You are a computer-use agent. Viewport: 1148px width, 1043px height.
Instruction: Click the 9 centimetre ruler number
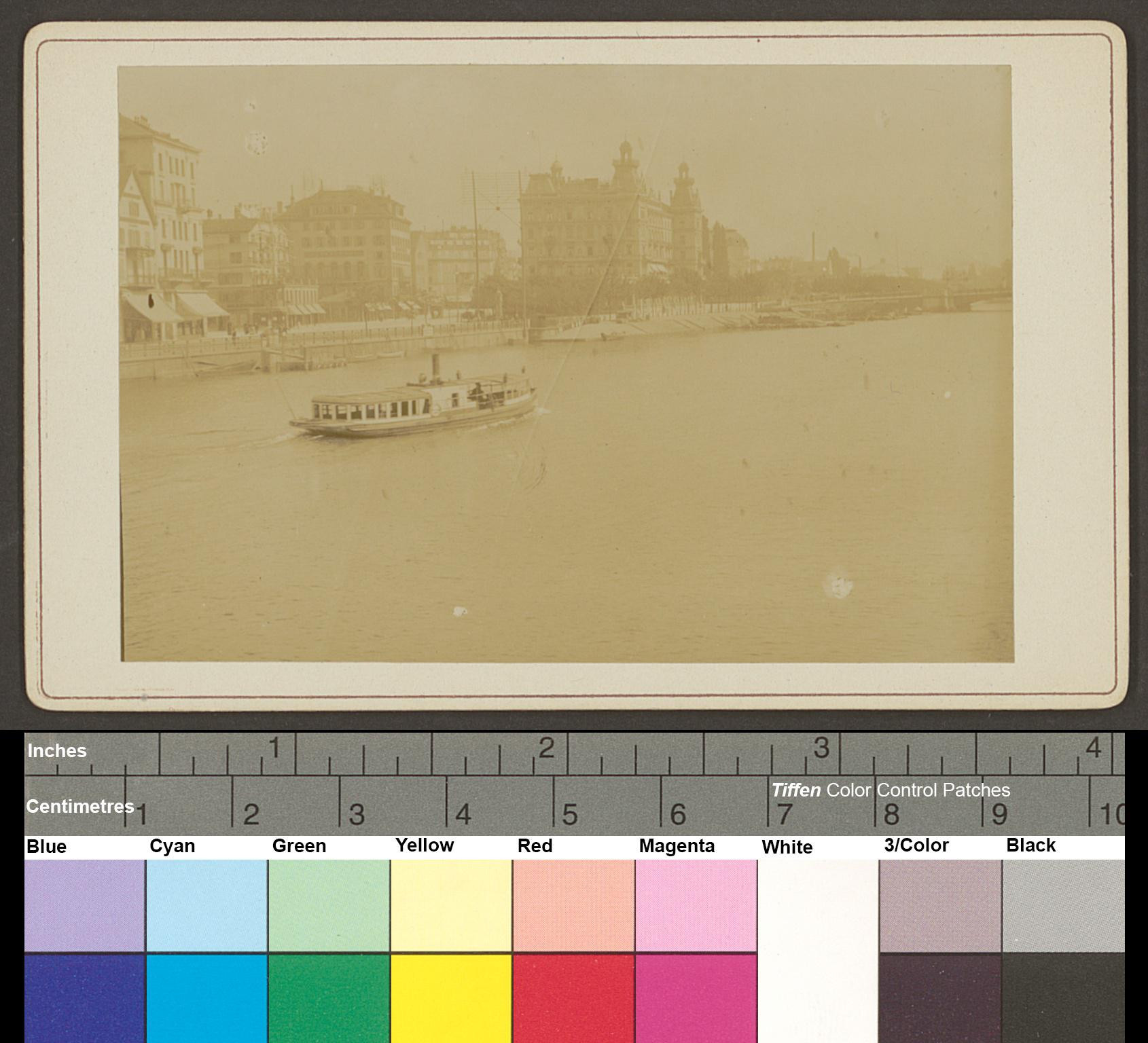point(999,814)
